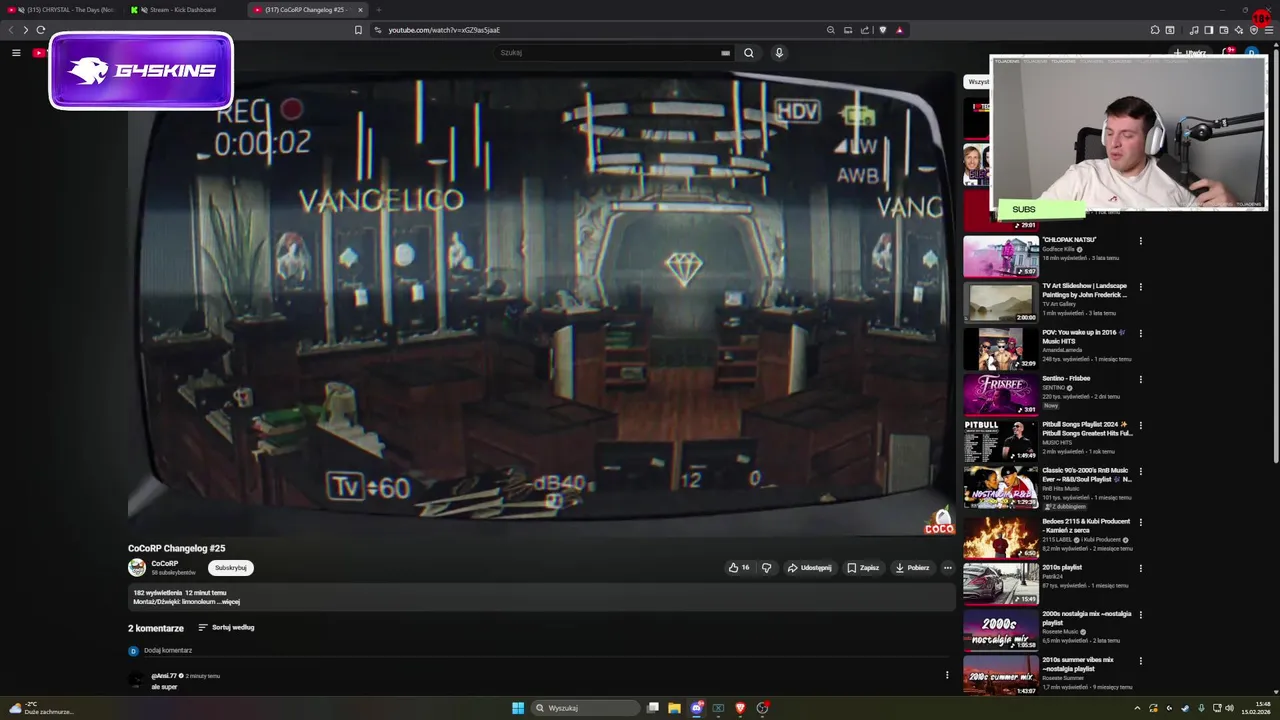Click the CoCoRP channel avatar

[x=137, y=568]
